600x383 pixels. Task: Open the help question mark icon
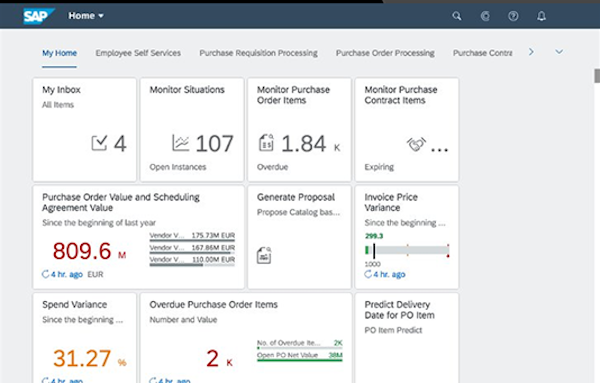513,16
